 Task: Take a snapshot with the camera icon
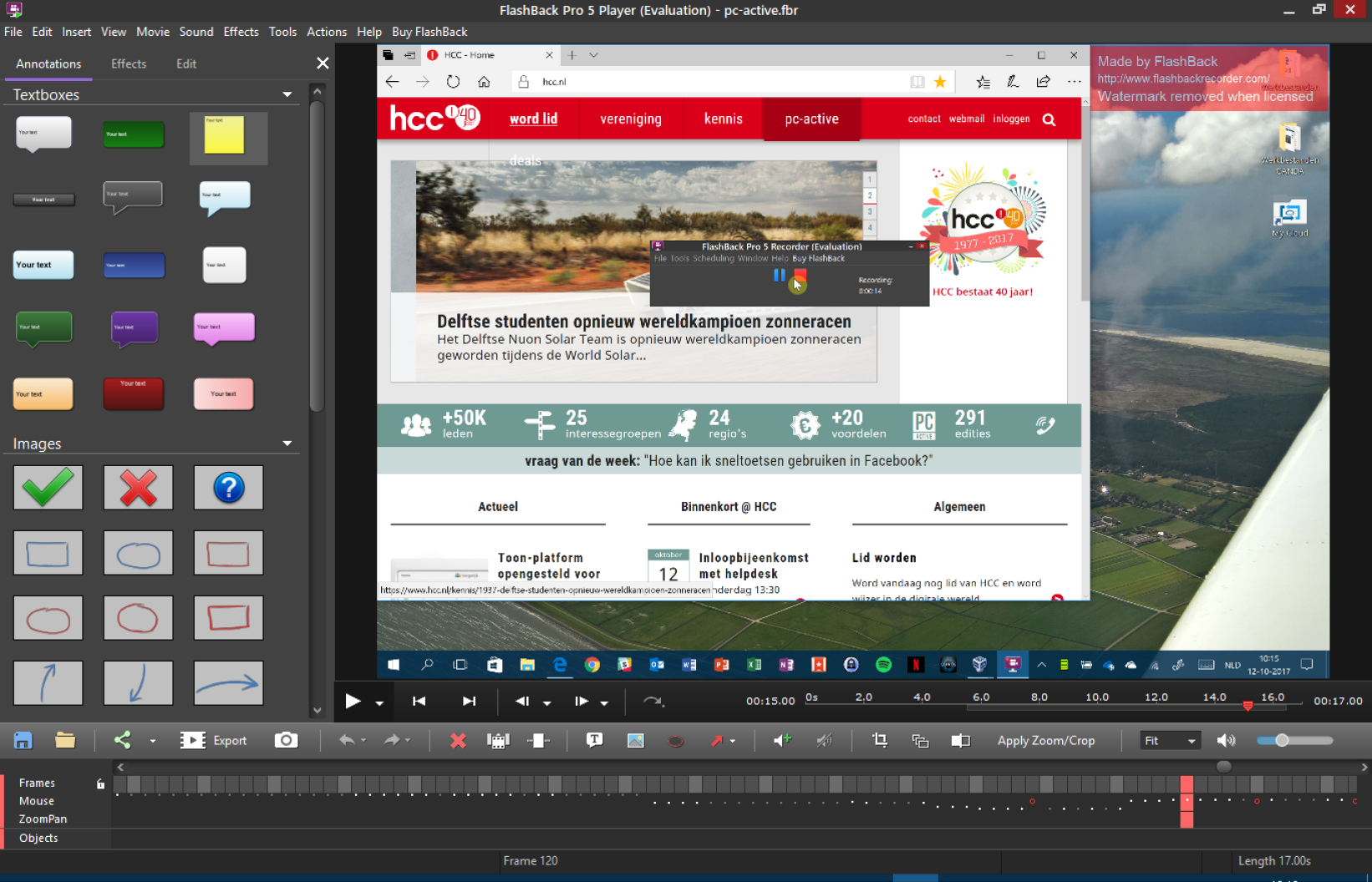pyautogui.click(x=286, y=740)
